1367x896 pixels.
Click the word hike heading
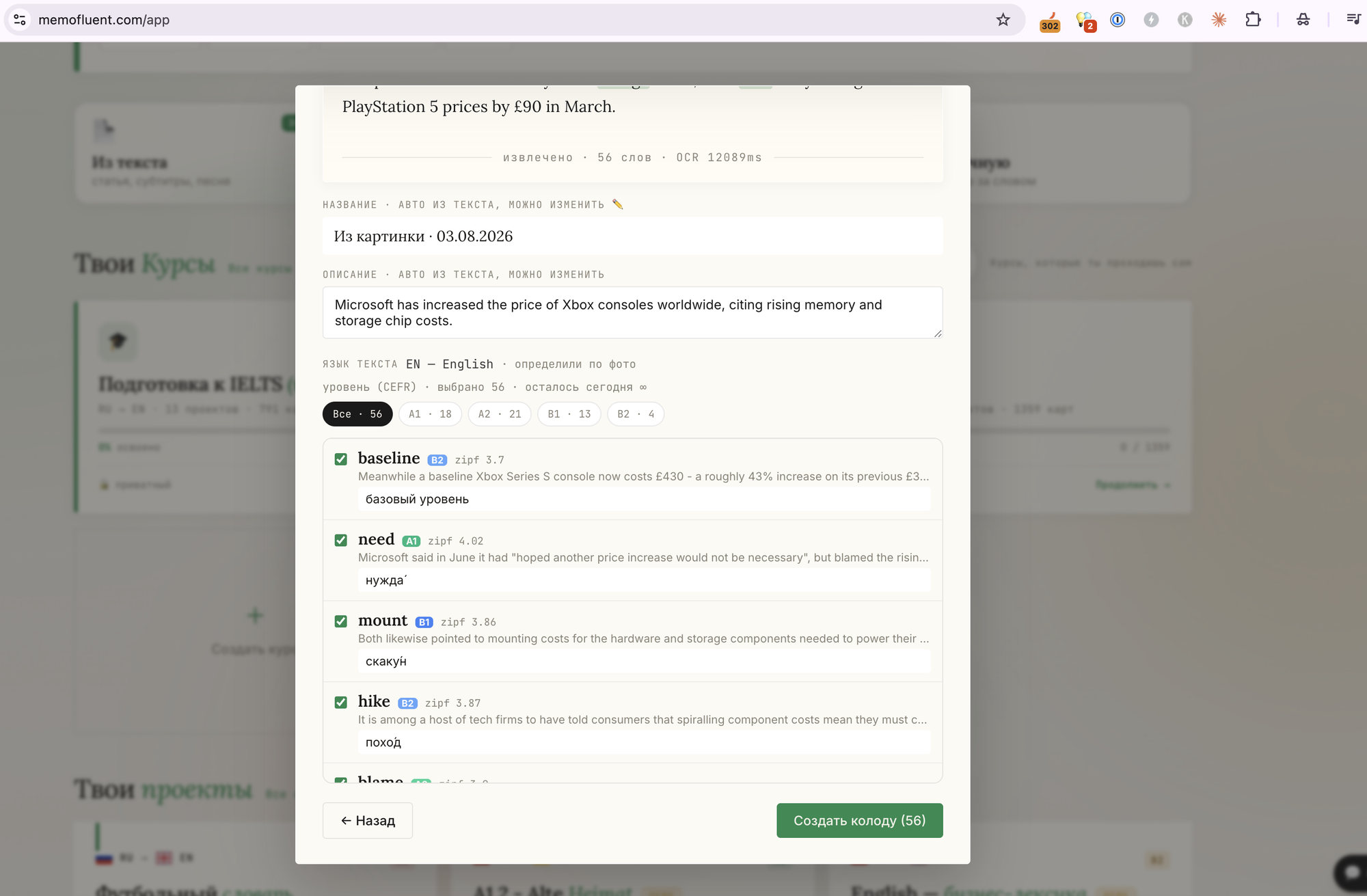(374, 701)
